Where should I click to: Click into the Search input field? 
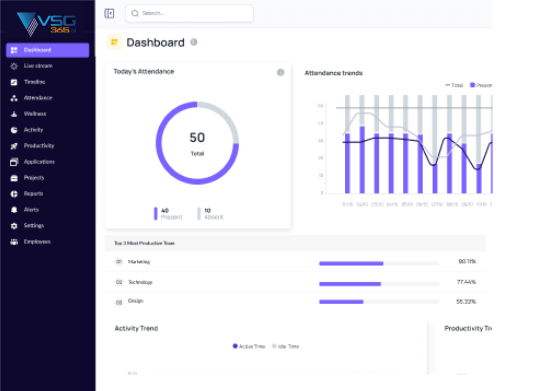coord(189,13)
